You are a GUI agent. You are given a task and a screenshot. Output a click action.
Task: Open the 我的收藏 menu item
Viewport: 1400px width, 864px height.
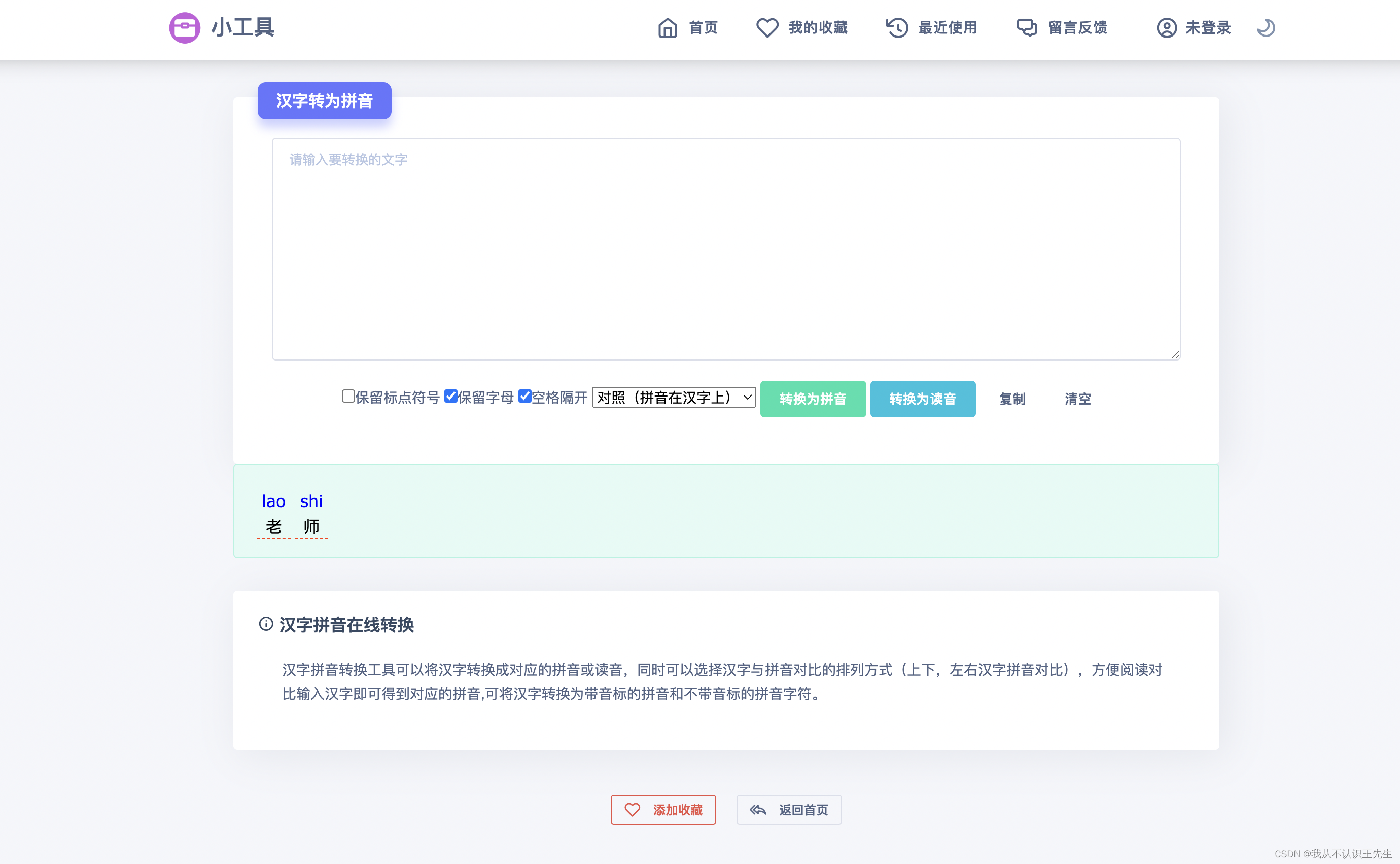pyautogui.click(x=818, y=27)
